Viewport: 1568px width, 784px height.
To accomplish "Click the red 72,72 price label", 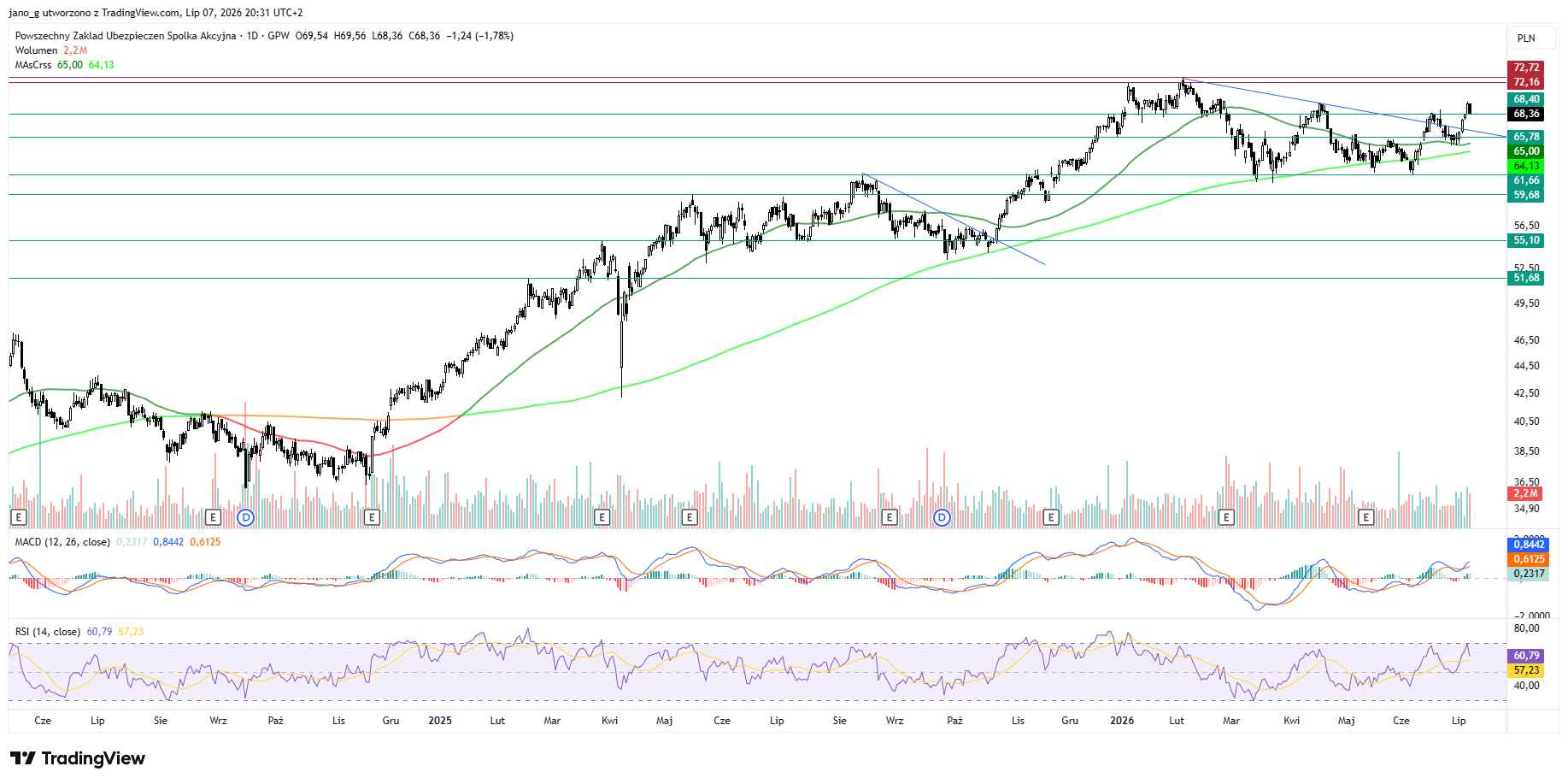I will tap(1526, 68).
